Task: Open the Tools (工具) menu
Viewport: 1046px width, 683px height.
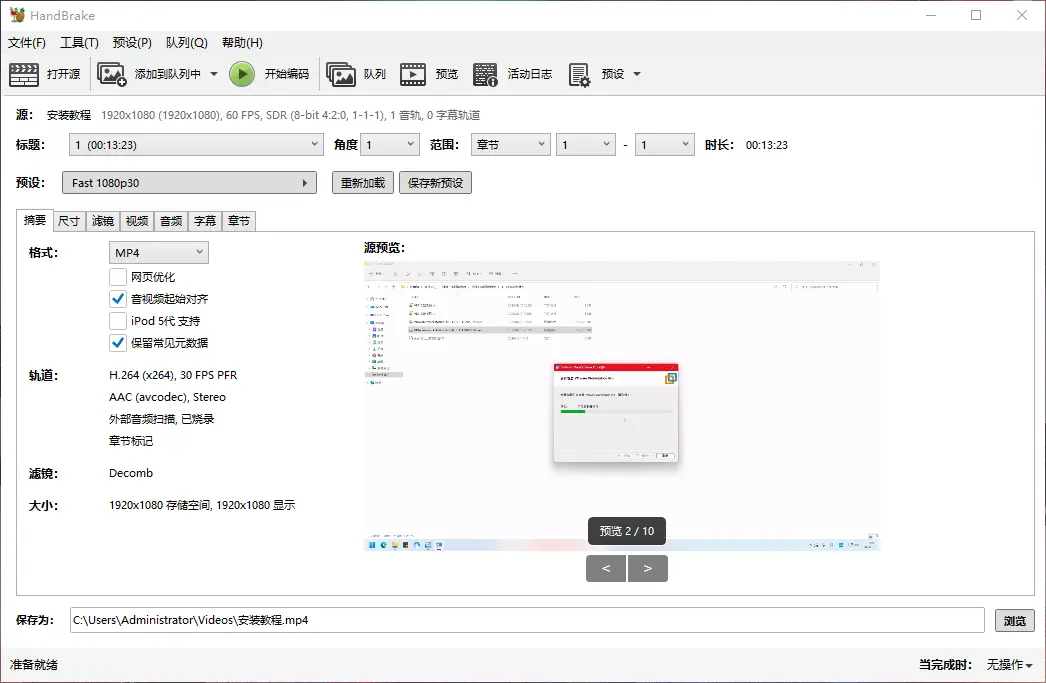Action: coord(79,43)
